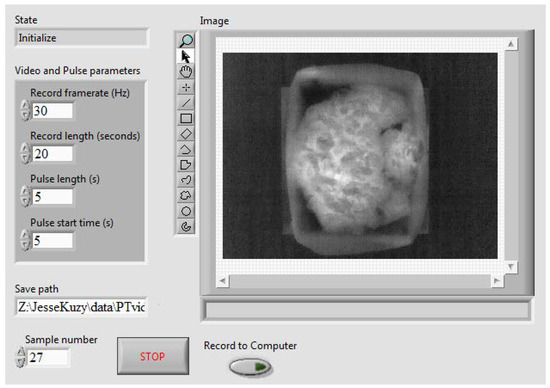Click the Save path text field

[81, 307]
